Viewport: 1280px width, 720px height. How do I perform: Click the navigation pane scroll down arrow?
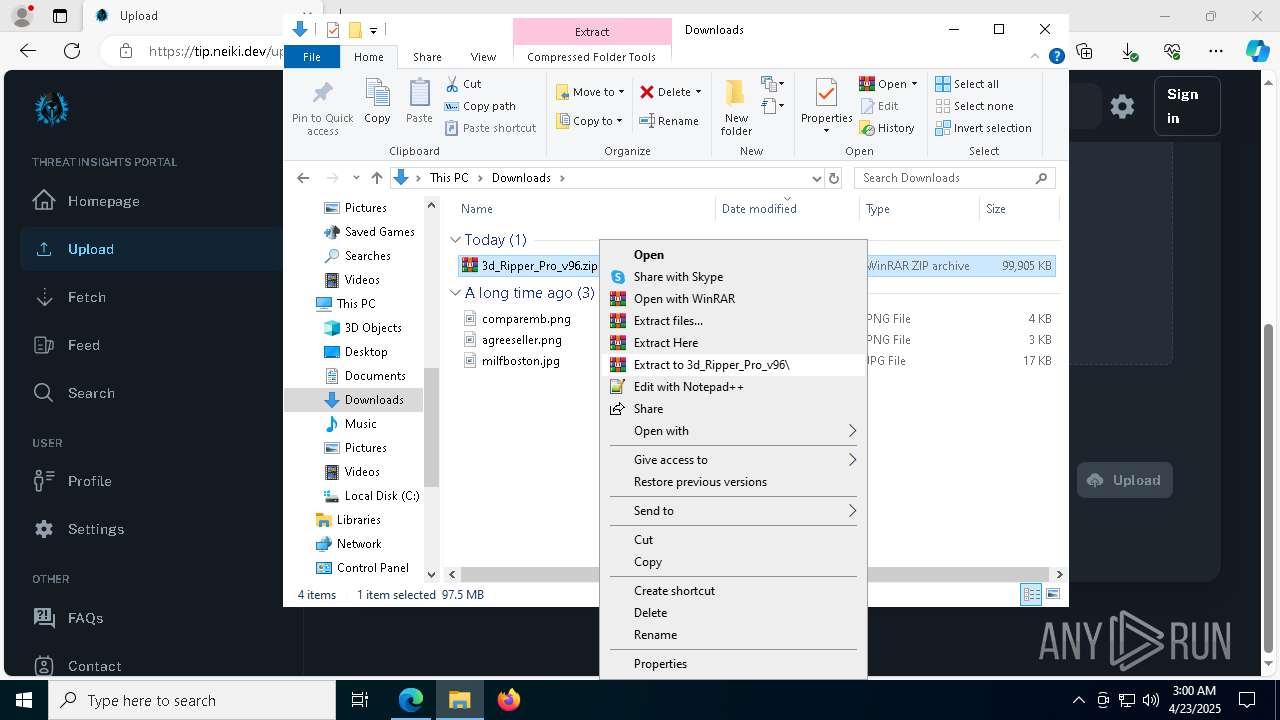pyautogui.click(x=432, y=575)
